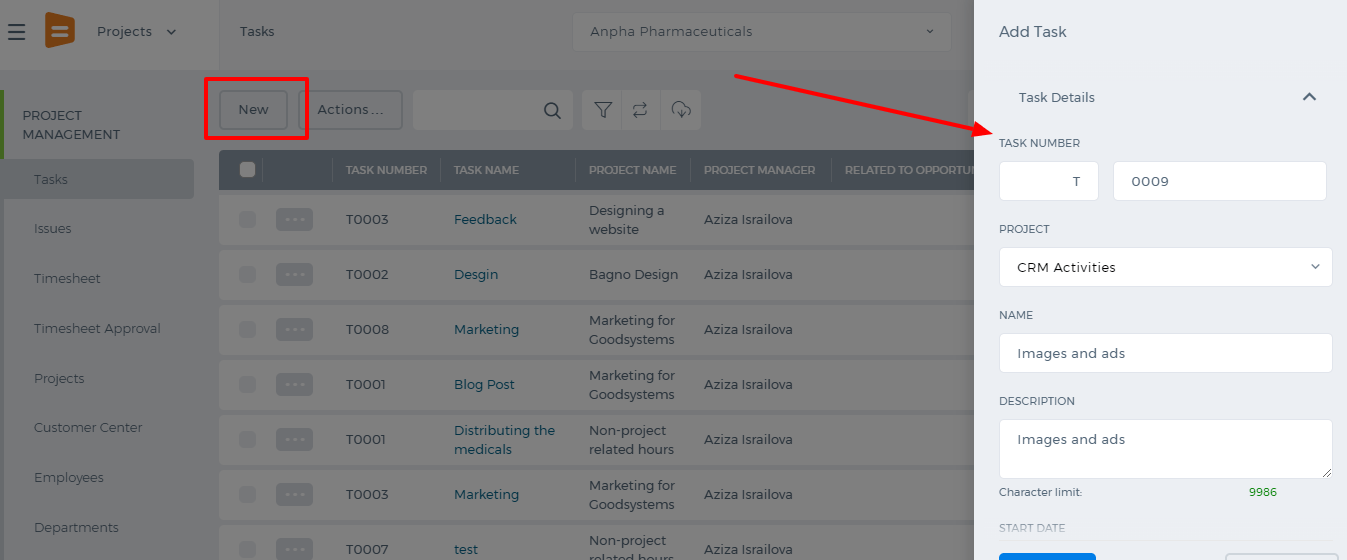This screenshot has width=1347, height=560.
Task: Check the box for task T0008 Marketing
Action: 247,329
